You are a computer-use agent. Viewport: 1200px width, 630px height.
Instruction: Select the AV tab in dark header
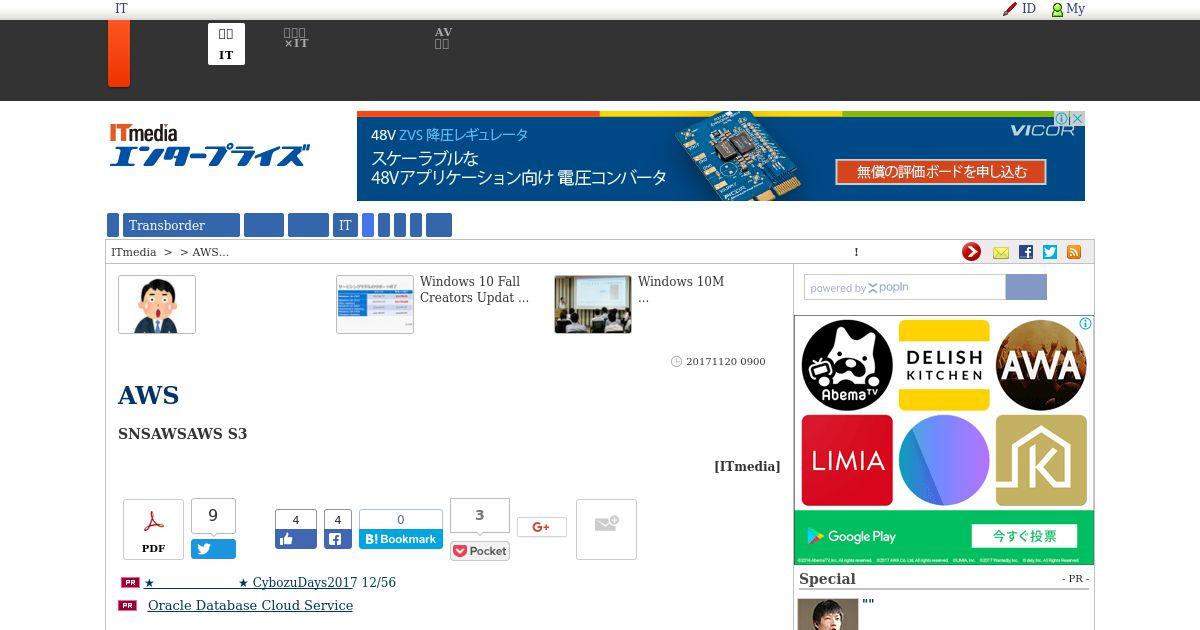point(443,38)
